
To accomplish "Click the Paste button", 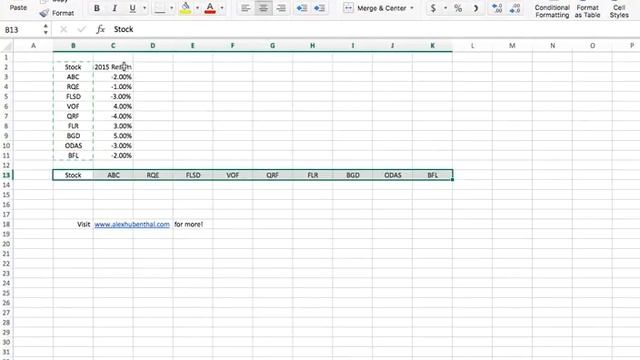I will (x=18, y=8).
